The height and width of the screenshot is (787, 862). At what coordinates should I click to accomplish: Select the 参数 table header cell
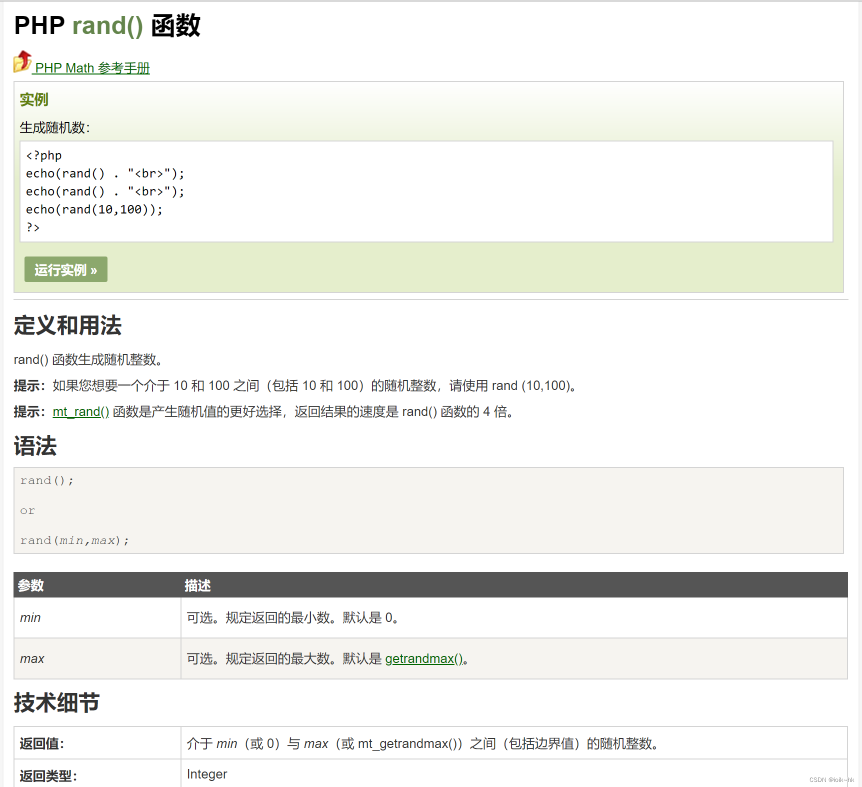(31, 585)
